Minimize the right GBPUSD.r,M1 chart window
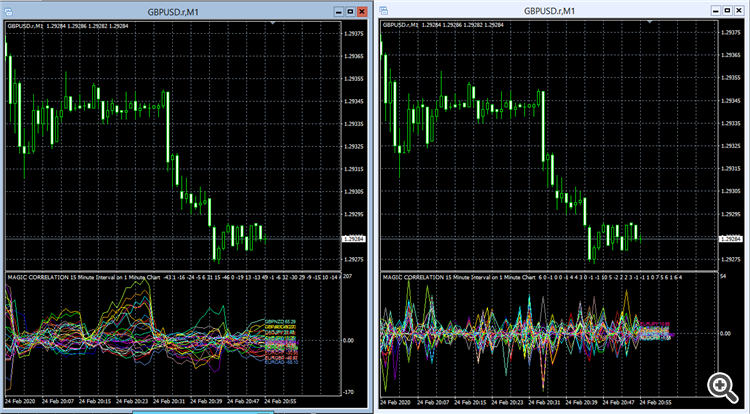This screenshot has height=414, width=750. tap(716, 11)
